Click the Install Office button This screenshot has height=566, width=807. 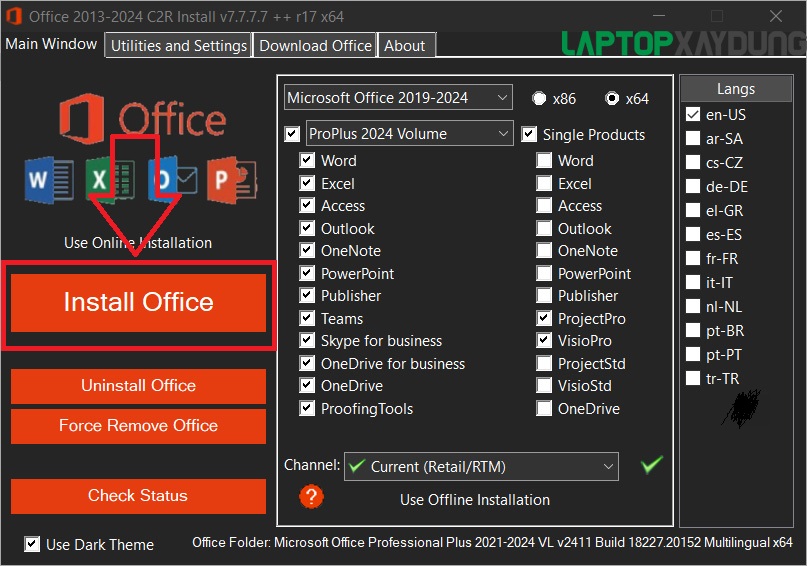coord(138,303)
